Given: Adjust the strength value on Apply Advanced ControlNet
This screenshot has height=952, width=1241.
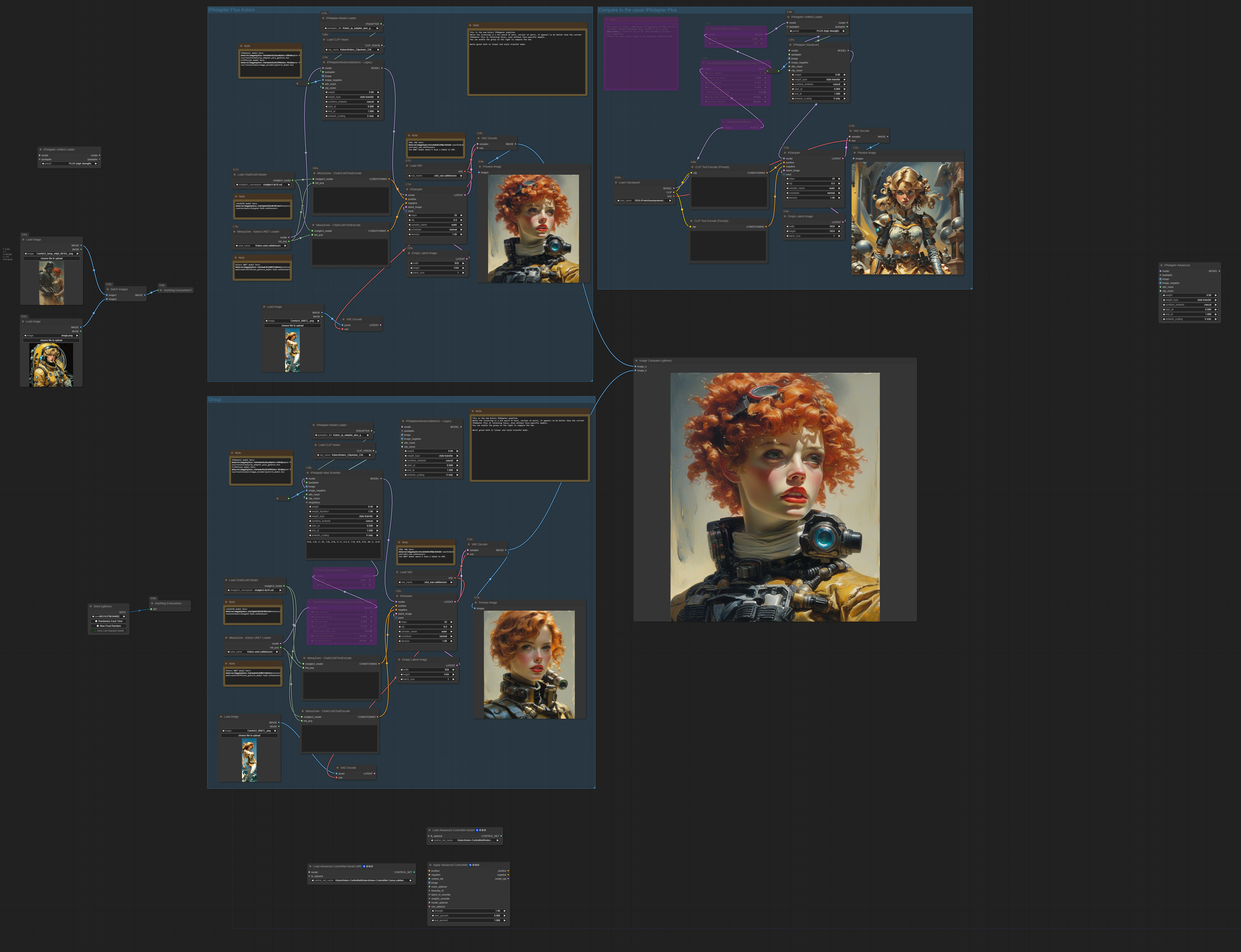Looking at the screenshot, I should [x=468, y=911].
